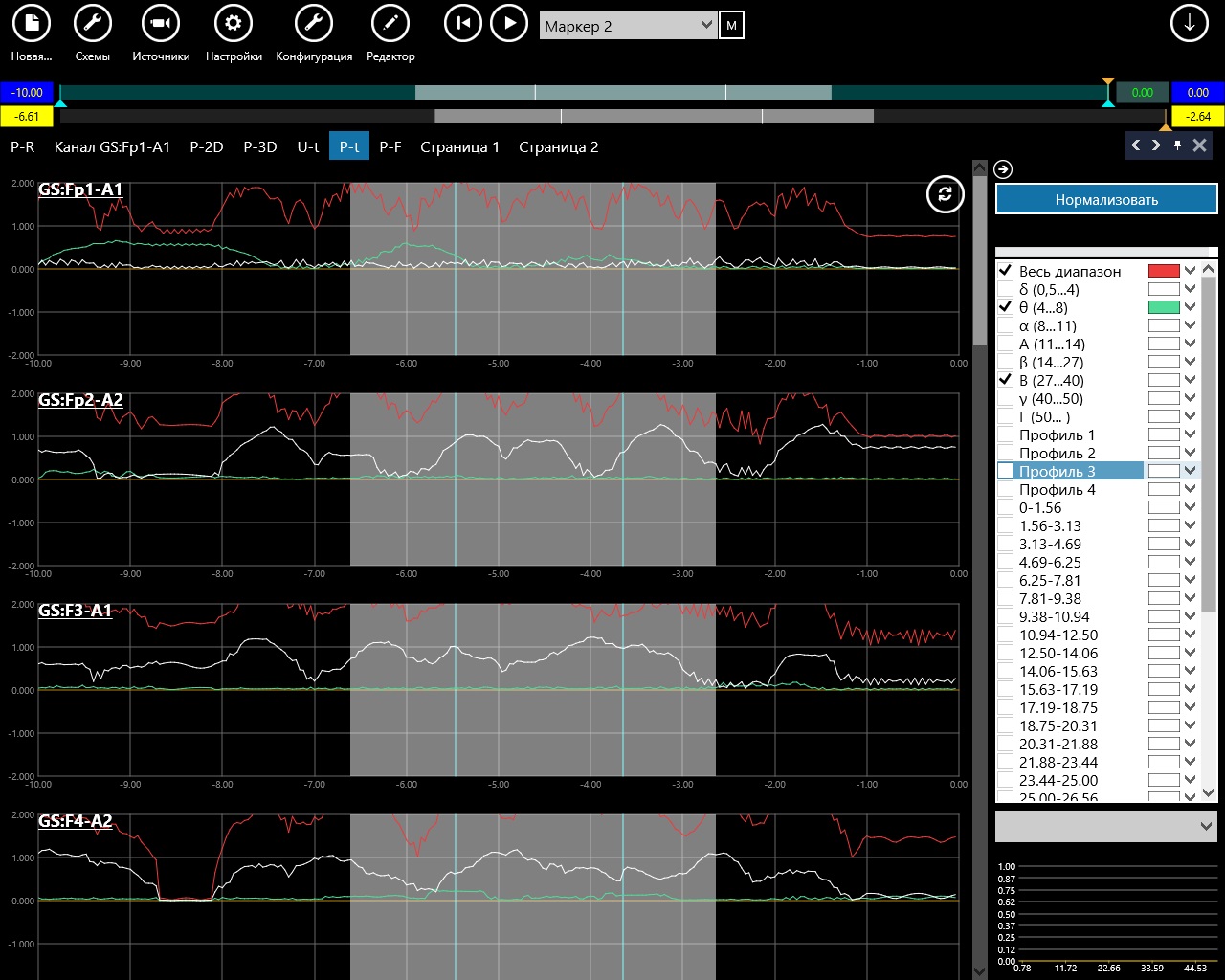Open Схемы wrench icon
Screen dimensions: 1225x980
click(92, 24)
